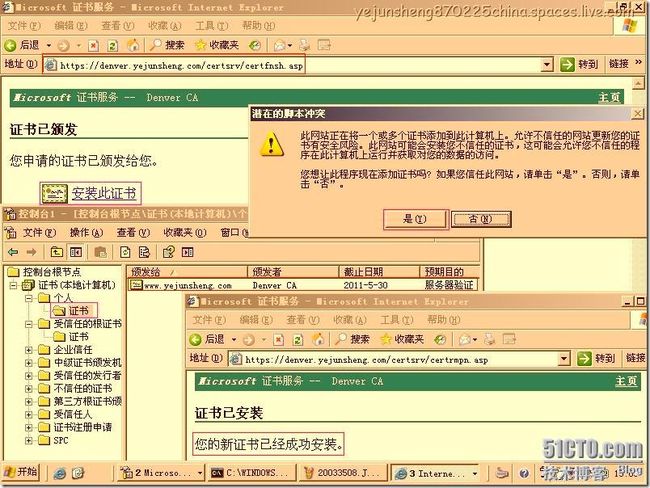Viewport: 650px width, 488px height.
Task: Open Search (搜索) in the lower IE window
Action: (352, 340)
